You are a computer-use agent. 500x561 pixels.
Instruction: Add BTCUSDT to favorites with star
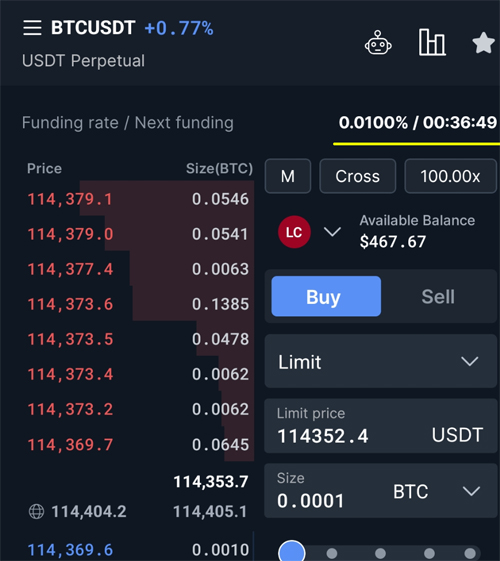484,43
